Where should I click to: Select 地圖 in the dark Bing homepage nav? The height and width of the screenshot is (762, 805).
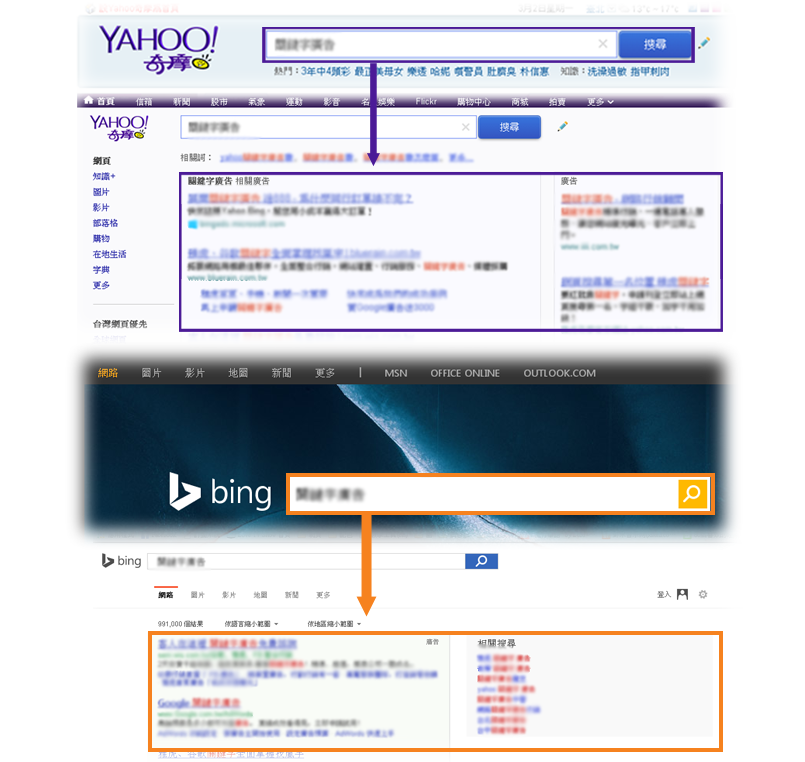[238, 373]
